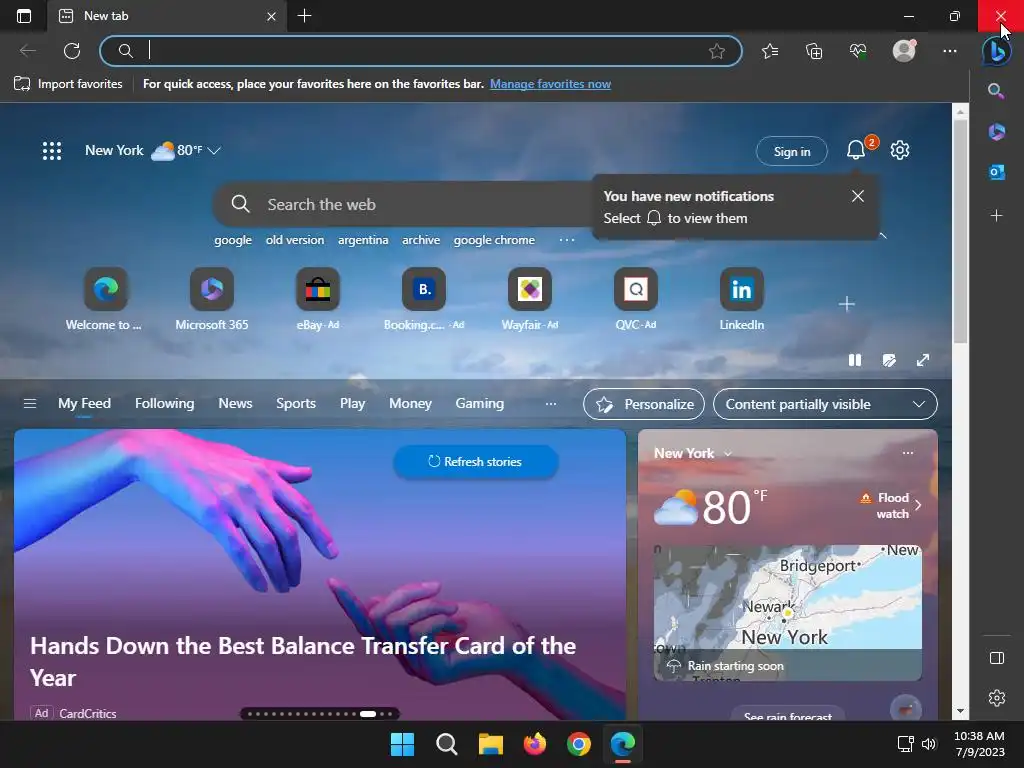Click Refresh stories button
The image size is (1024, 768).
tap(475, 462)
